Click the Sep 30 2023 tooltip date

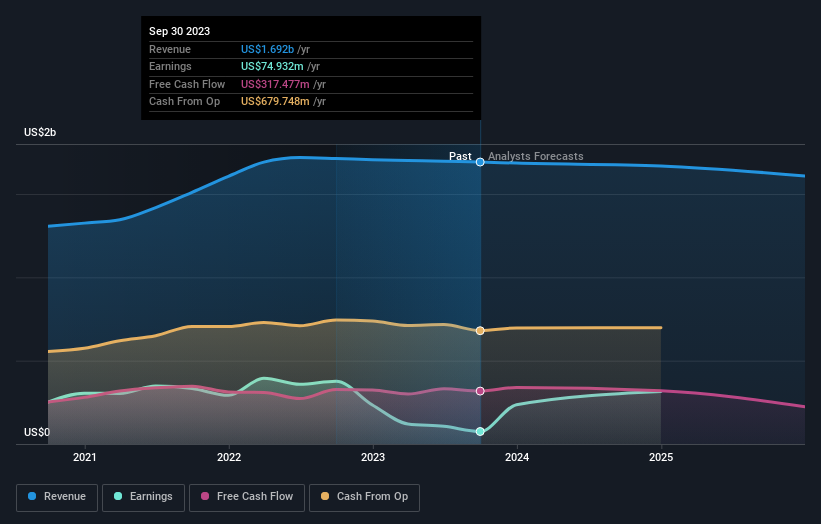tap(180, 31)
